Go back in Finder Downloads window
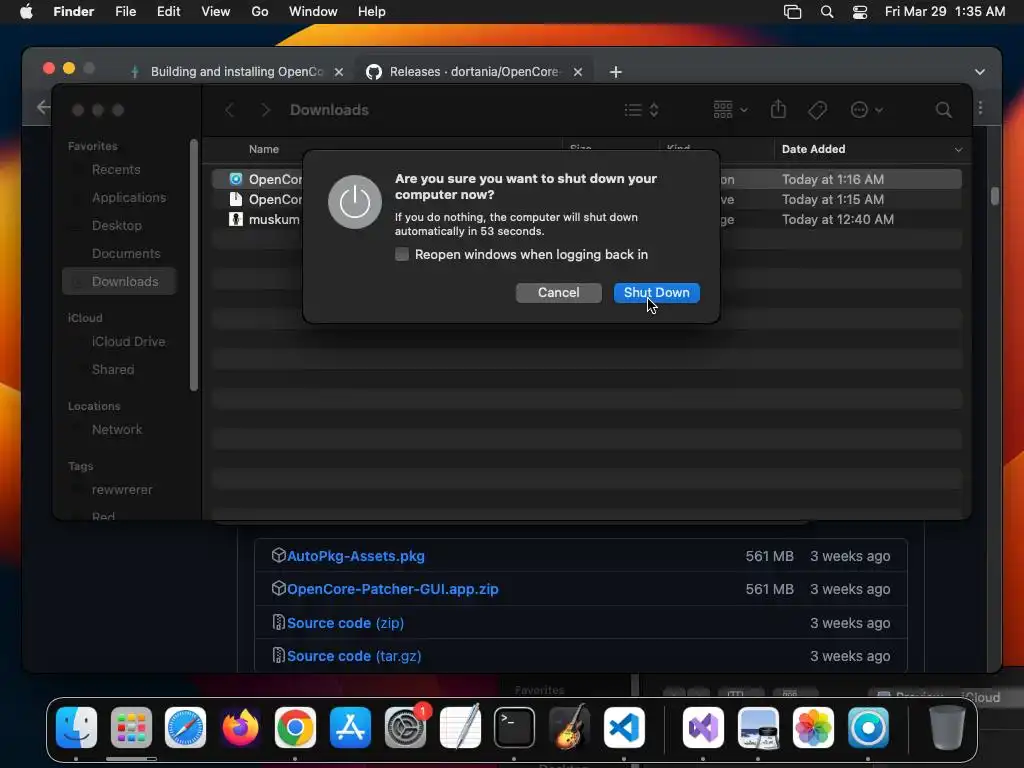The width and height of the screenshot is (1024, 768). tap(229, 110)
